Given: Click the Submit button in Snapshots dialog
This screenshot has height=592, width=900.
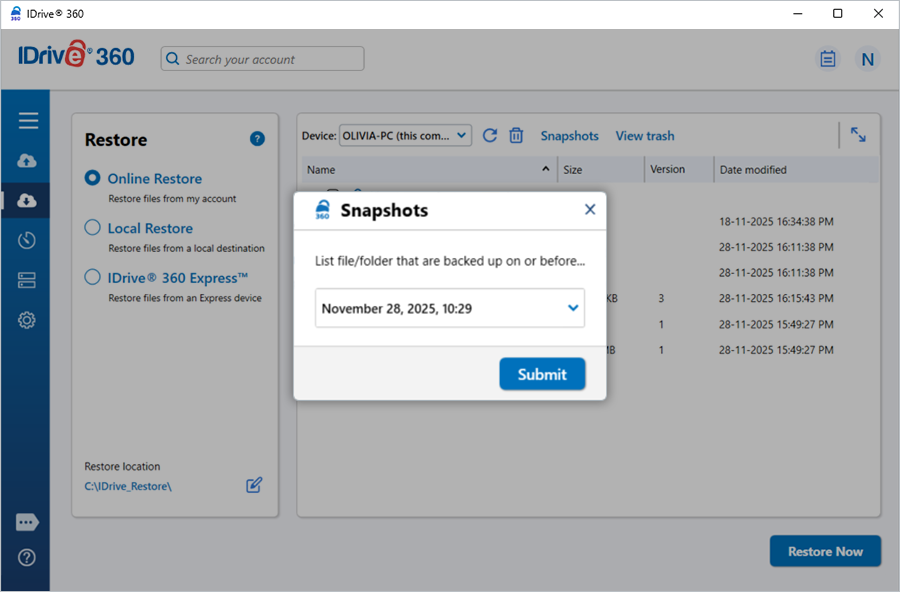Looking at the screenshot, I should (542, 374).
